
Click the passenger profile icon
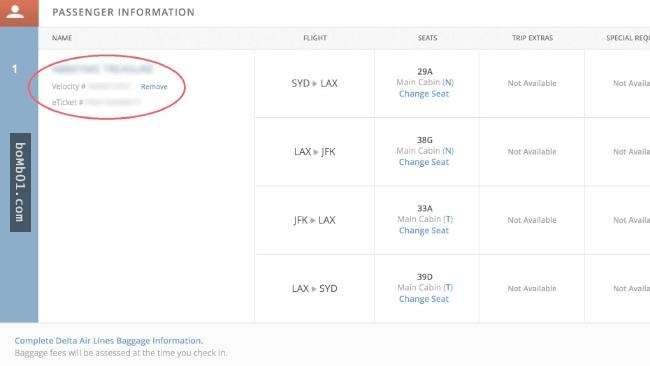click(15, 12)
